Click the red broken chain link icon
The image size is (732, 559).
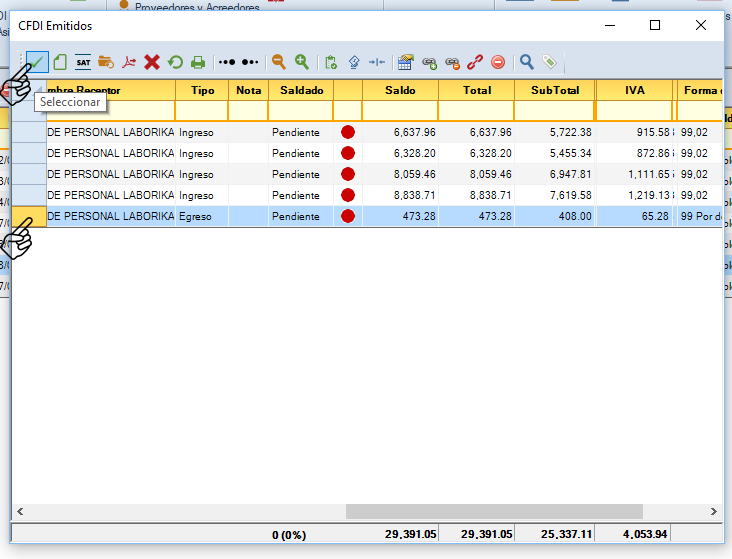[475, 62]
